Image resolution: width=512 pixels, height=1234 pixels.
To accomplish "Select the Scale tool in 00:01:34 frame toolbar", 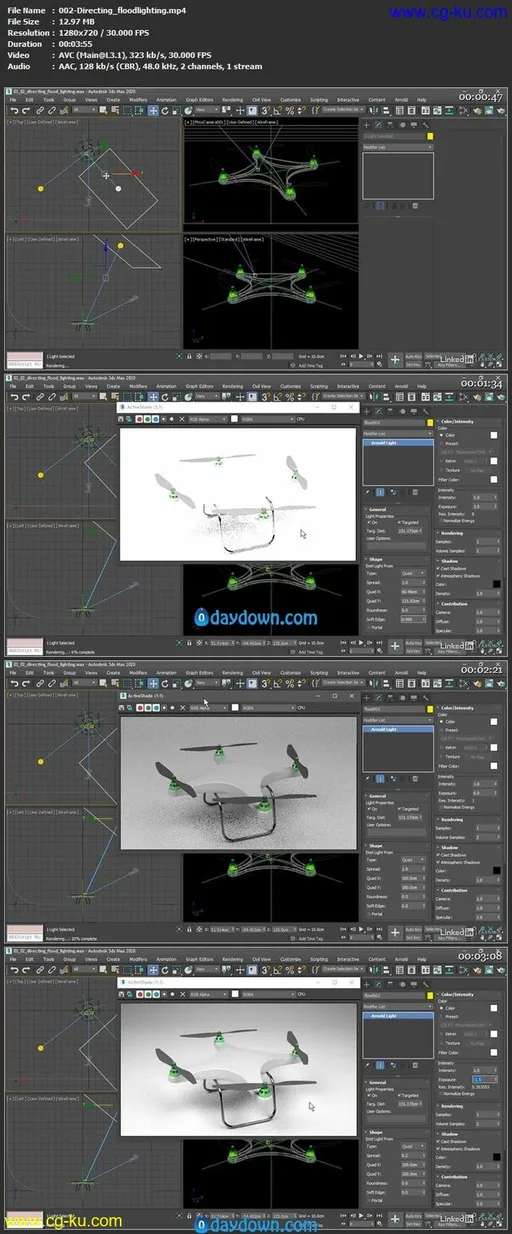I will (176, 397).
